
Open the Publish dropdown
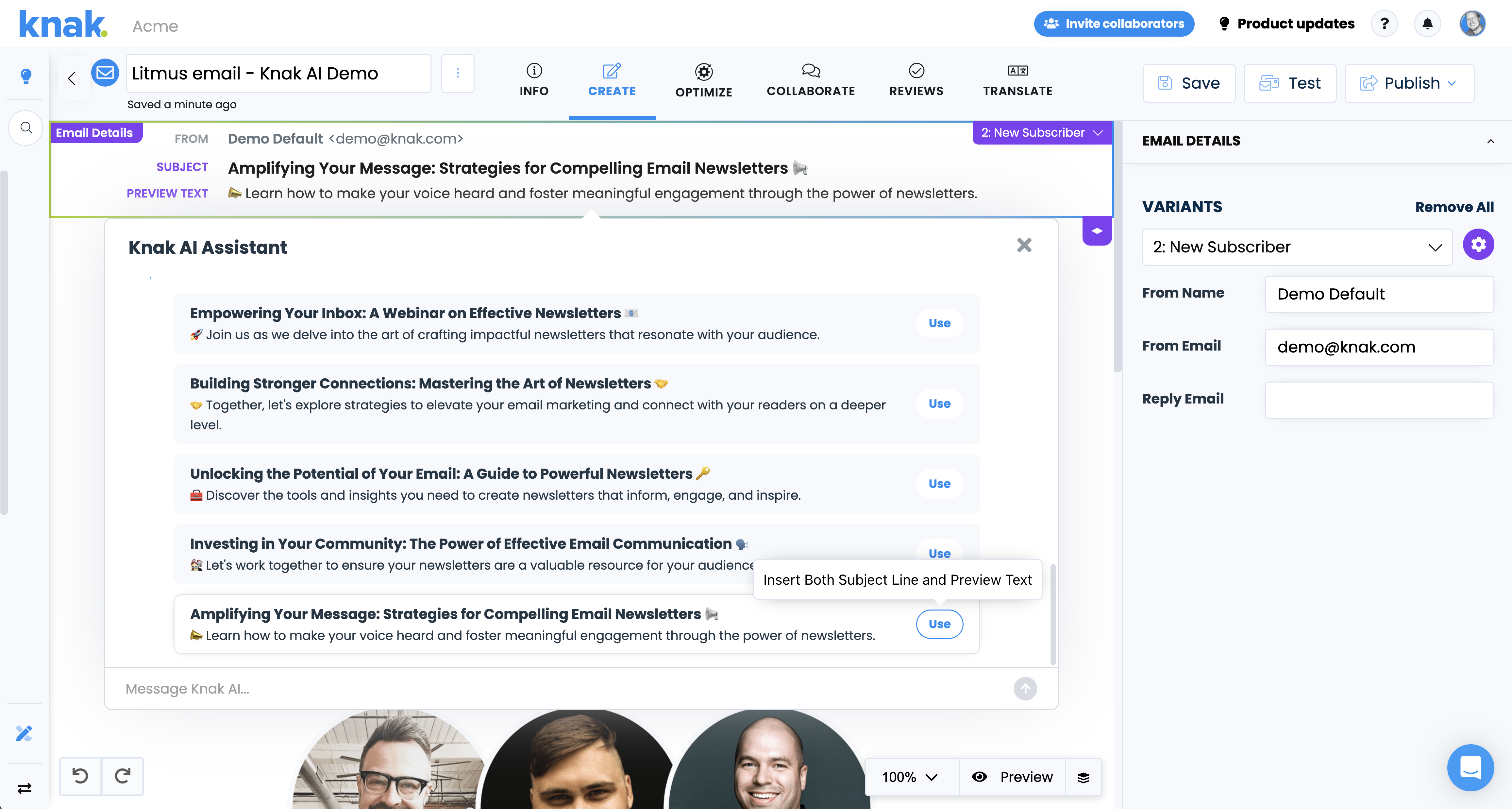[1409, 83]
